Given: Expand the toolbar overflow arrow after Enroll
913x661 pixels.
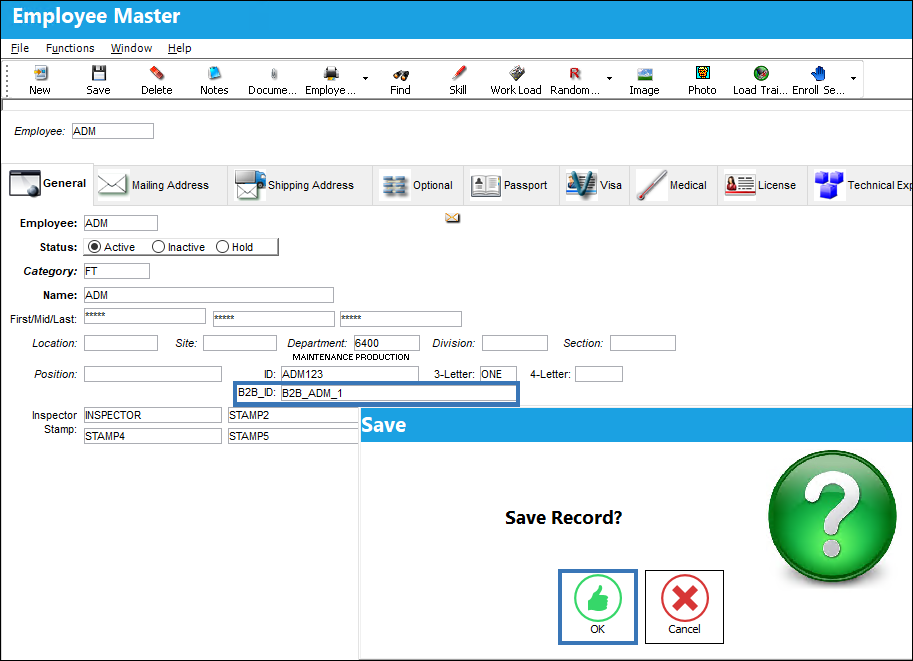Looking at the screenshot, I should click(x=854, y=78).
